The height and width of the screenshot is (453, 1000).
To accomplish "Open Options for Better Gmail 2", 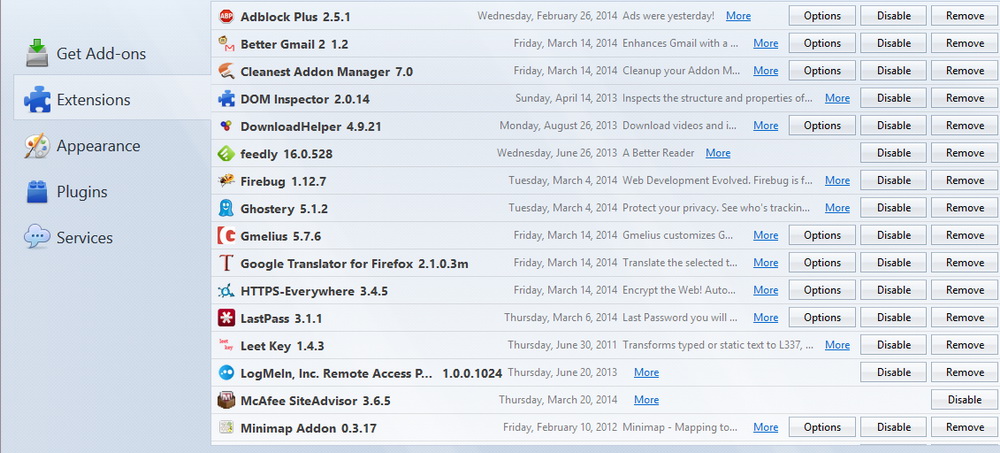I will tap(822, 43).
